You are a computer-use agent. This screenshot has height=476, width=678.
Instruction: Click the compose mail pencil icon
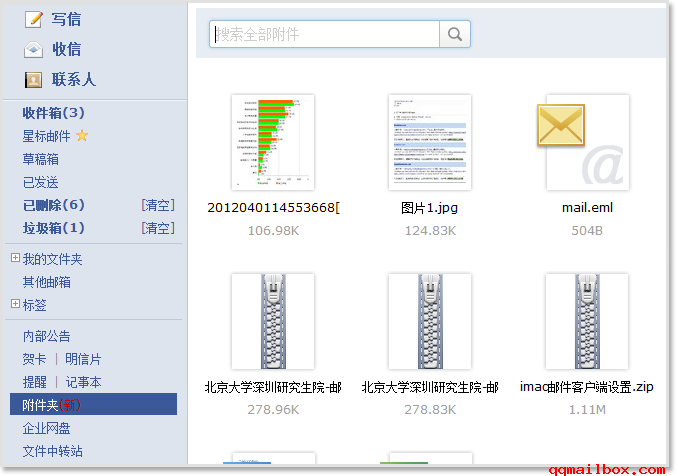33,19
